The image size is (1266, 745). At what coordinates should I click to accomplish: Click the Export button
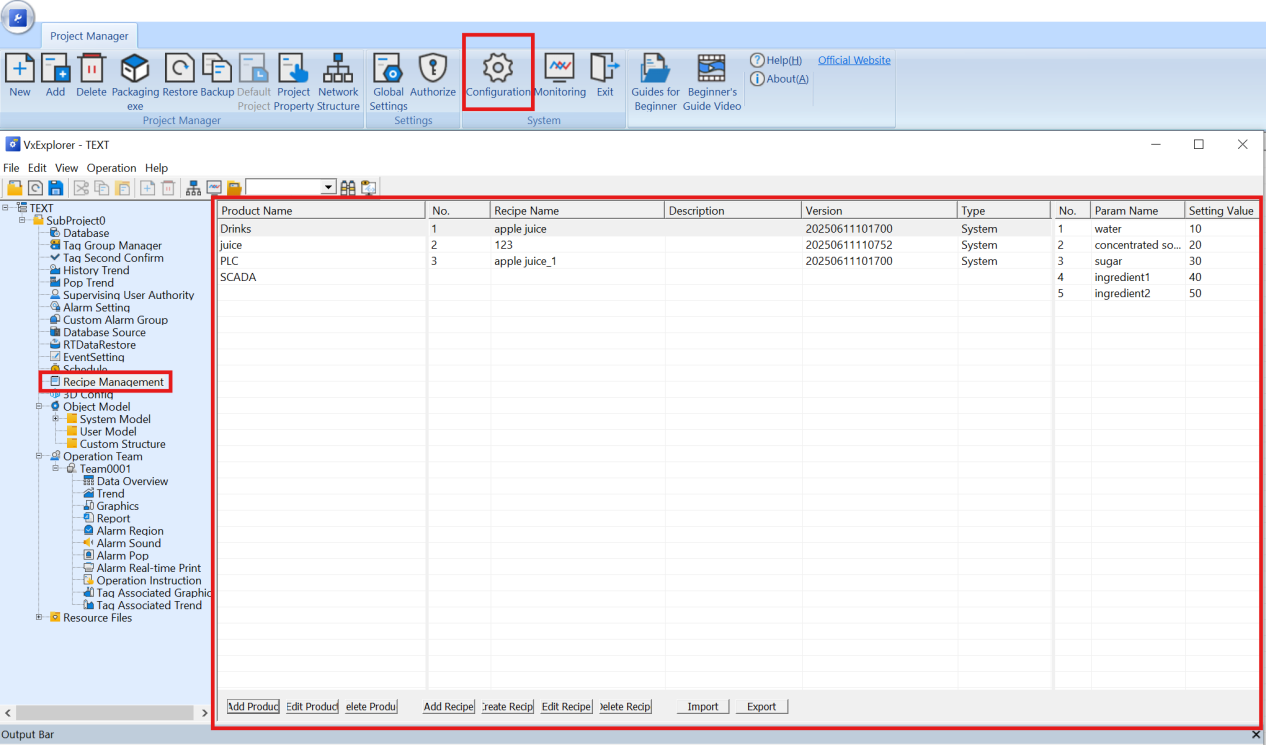pyautogui.click(x=762, y=706)
